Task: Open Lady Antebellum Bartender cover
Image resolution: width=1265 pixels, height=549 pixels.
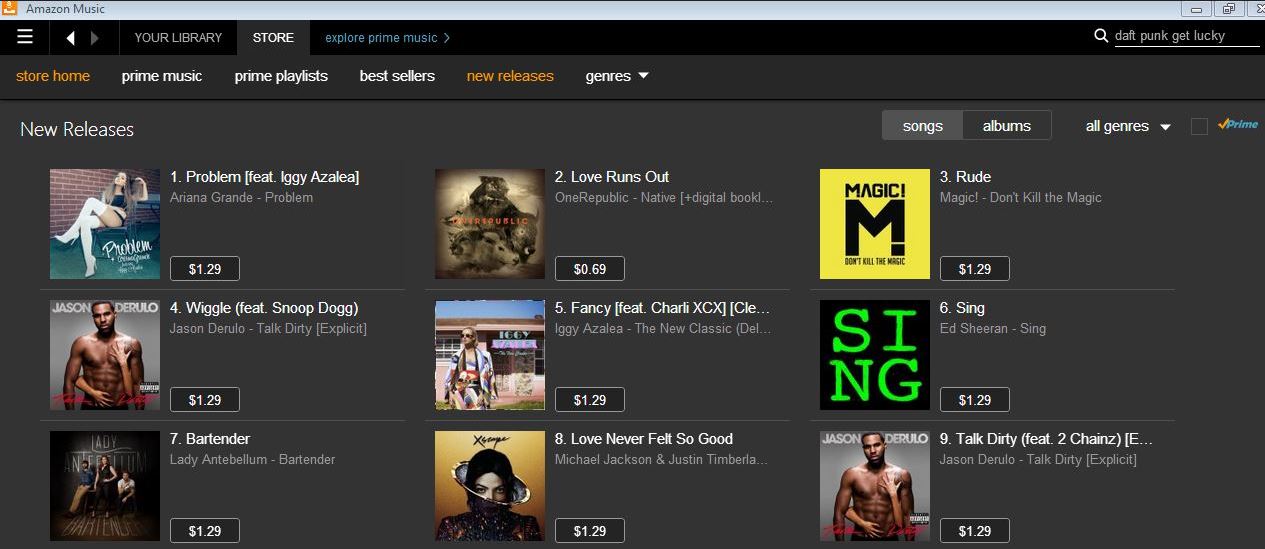Action: coord(105,486)
